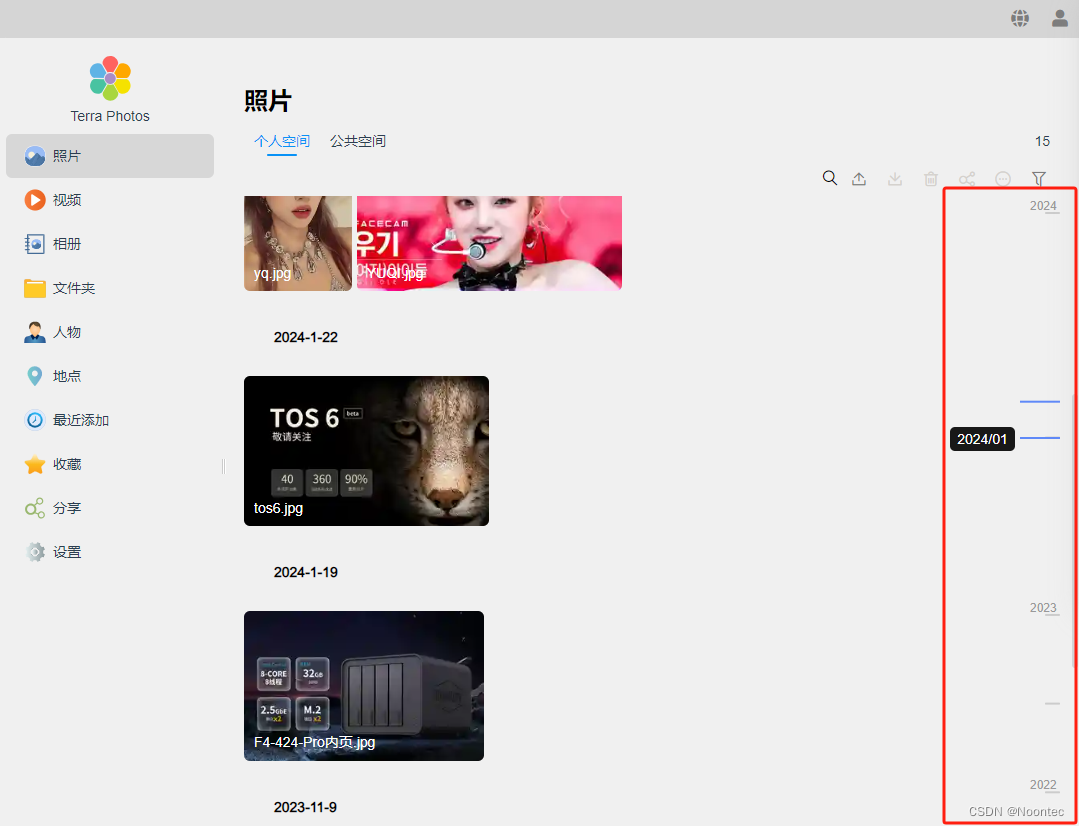Open the more options (...) menu
1079x826 pixels.
tap(1002, 177)
